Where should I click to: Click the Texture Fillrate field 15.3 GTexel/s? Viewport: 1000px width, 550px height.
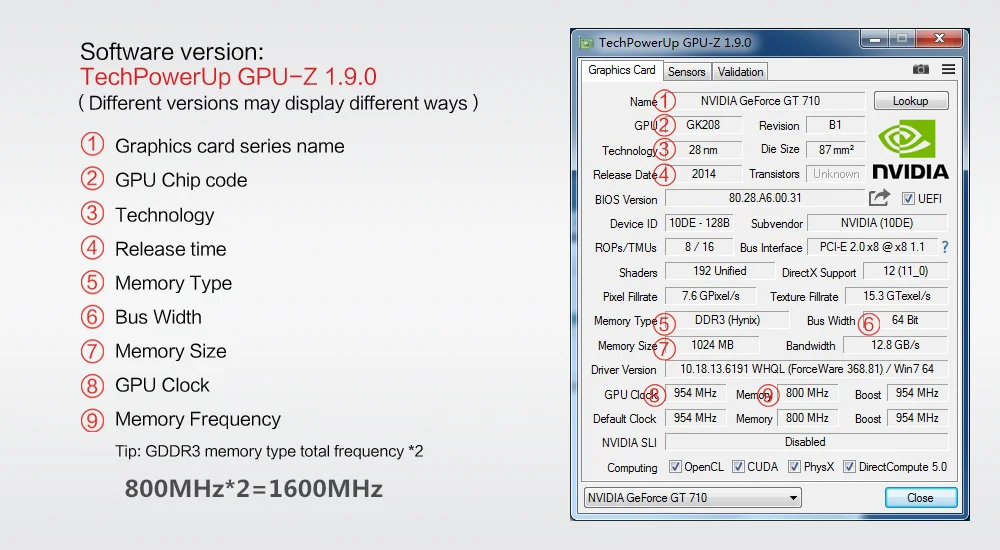[x=897, y=296]
